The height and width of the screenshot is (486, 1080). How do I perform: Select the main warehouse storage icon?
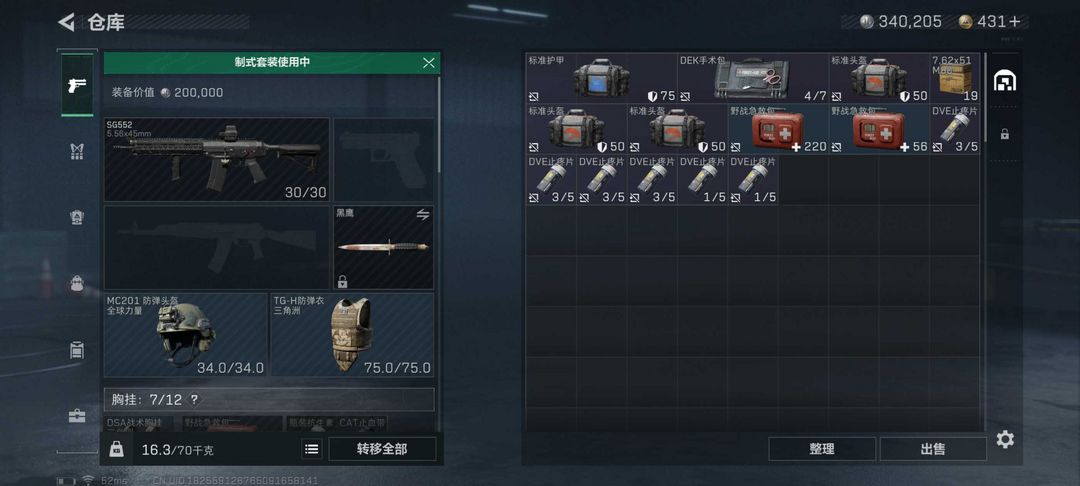pyautogui.click(x=1005, y=81)
